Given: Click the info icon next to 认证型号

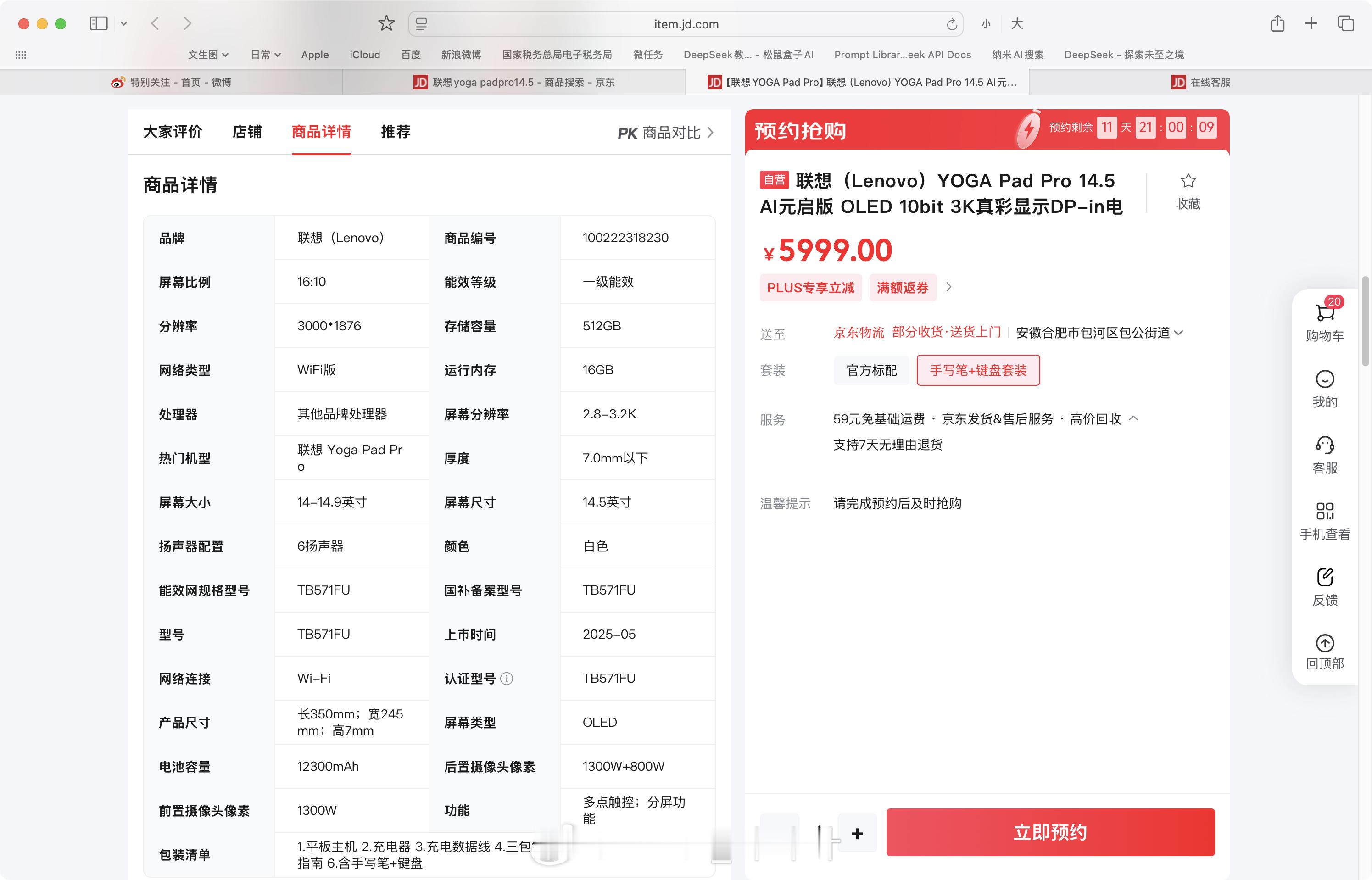Looking at the screenshot, I should (x=506, y=678).
